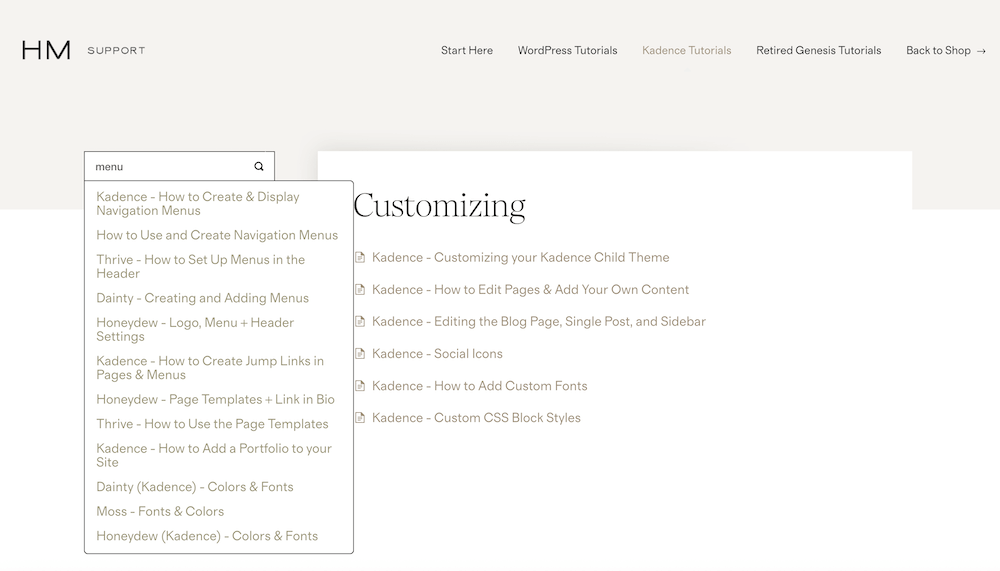Click the document icon beside How to Edit Pages
This screenshot has width=1000, height=571.
(360, 290)
